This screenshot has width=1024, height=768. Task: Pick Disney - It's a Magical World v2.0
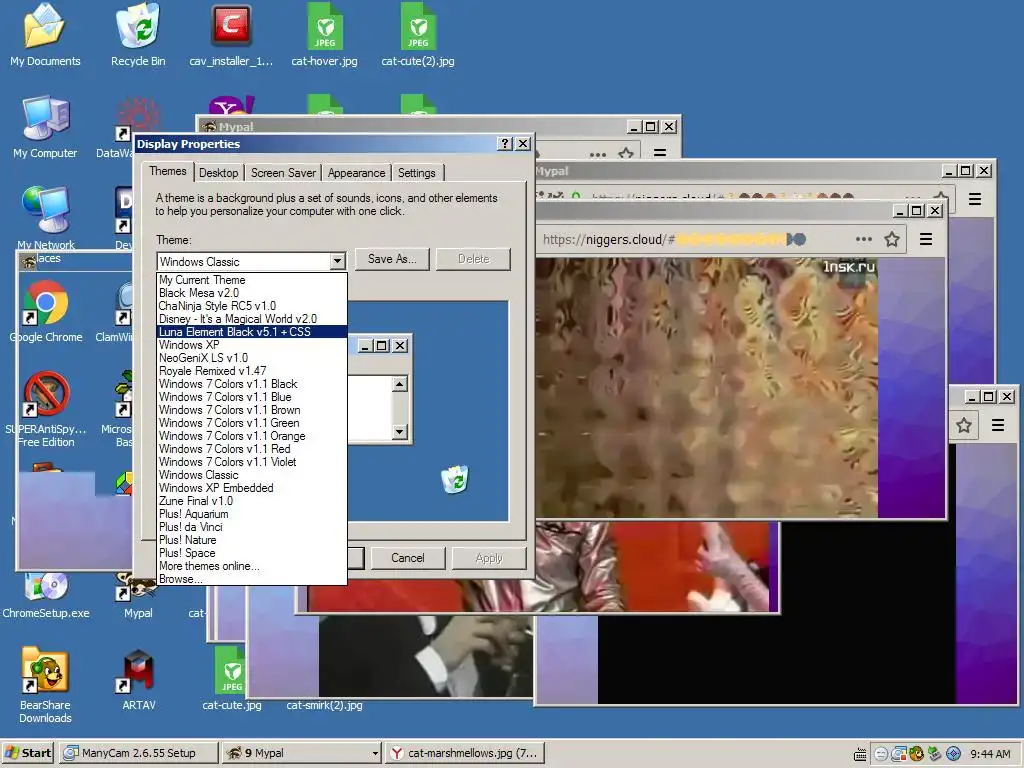(x=252, y=319)
